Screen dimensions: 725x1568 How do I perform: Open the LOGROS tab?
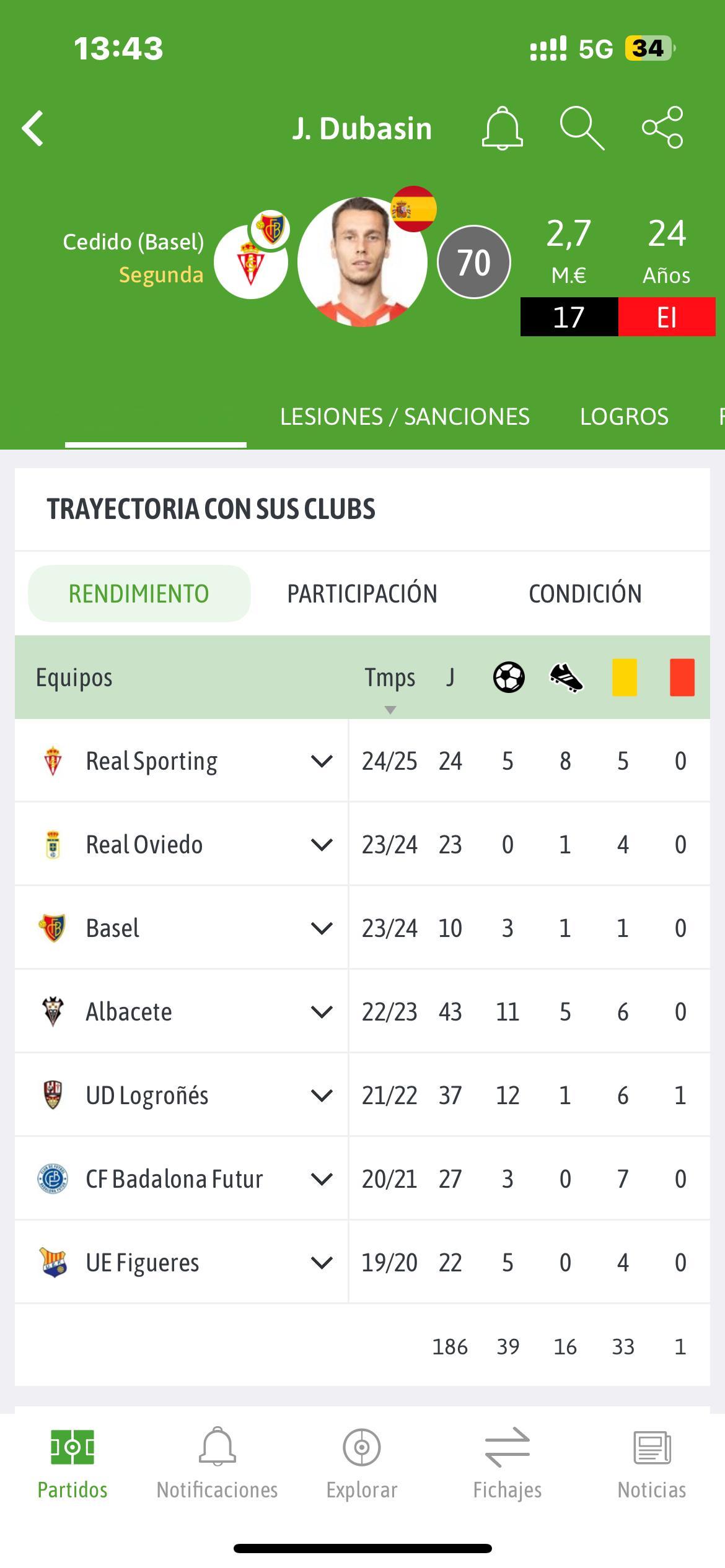click(x=624, y=416)
